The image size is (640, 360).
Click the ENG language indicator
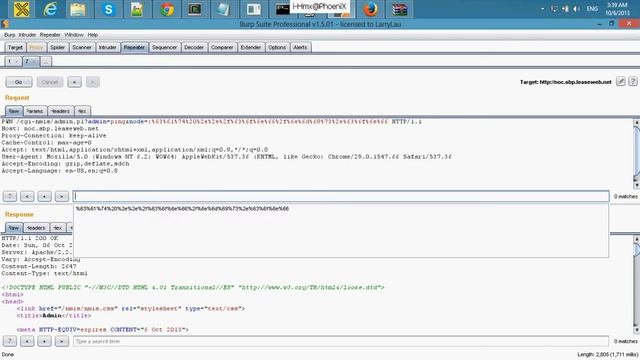[x=592, y=9]
